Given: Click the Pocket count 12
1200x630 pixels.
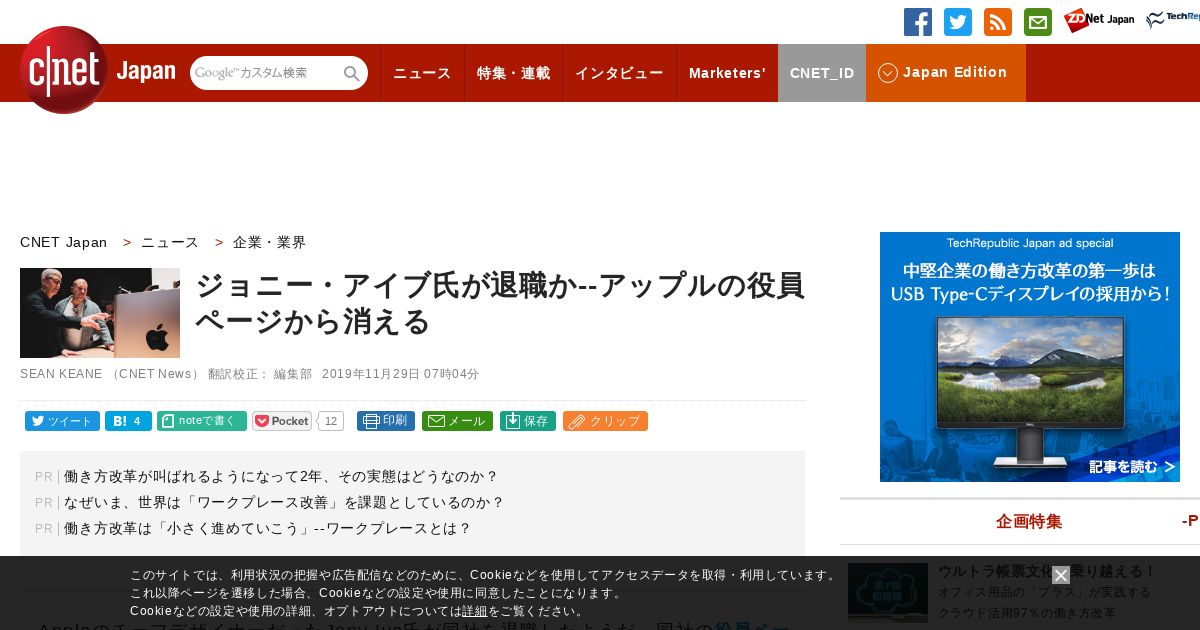Looking at the screenshot, I should tap(331, 421).
